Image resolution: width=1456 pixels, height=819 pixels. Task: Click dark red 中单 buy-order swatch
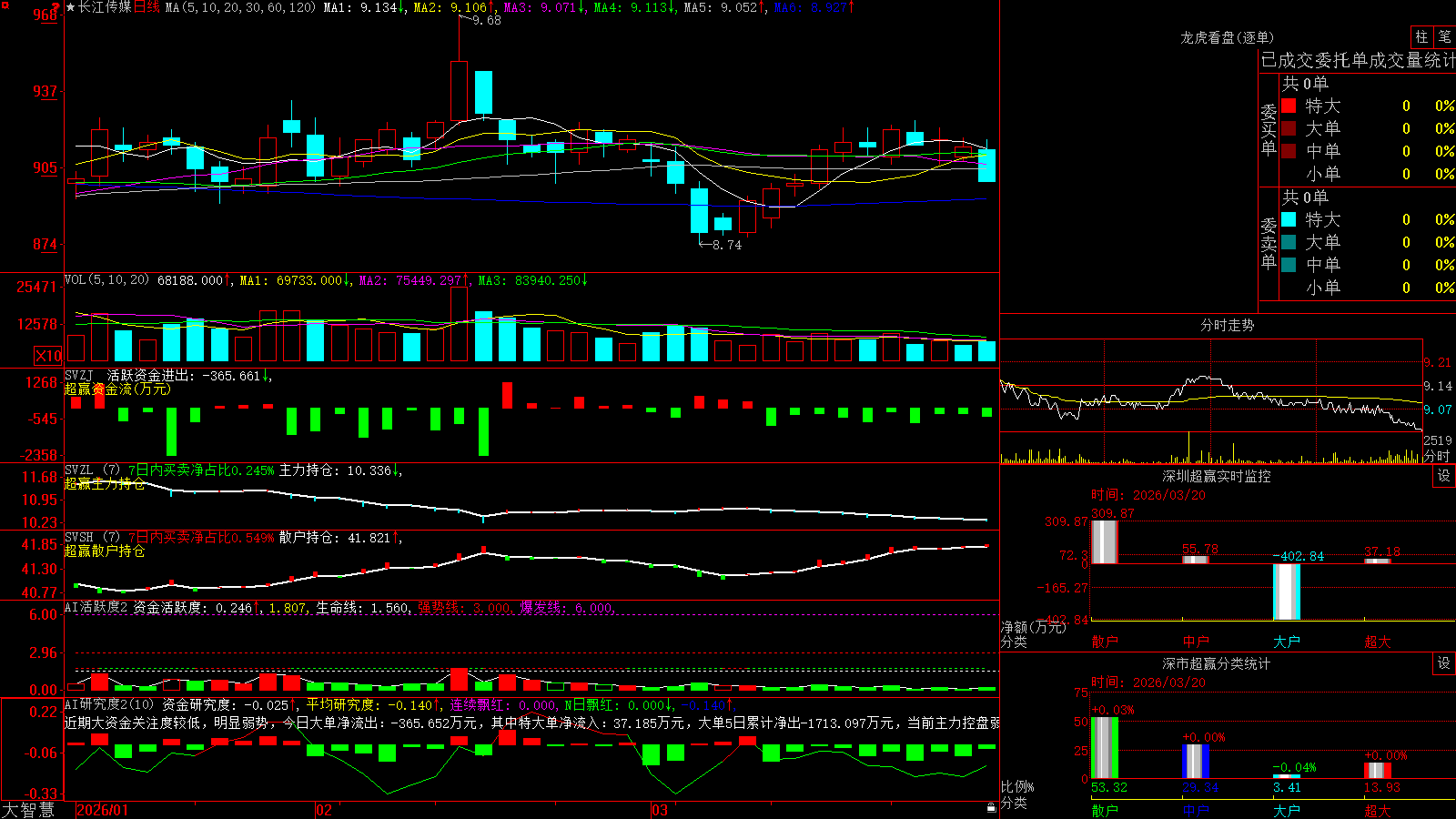click(x=1289, y=151)
